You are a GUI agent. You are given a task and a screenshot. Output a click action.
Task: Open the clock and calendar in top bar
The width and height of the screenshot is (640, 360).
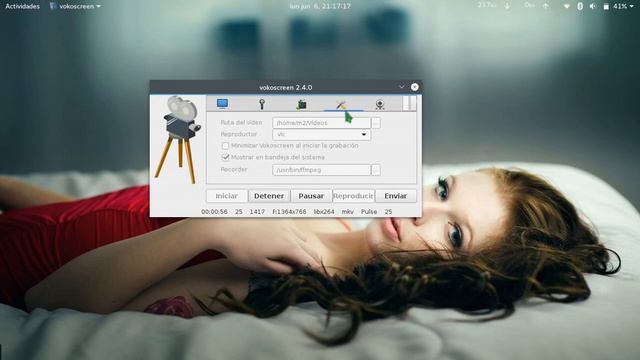pyautogui.click(x=320, y=6)
